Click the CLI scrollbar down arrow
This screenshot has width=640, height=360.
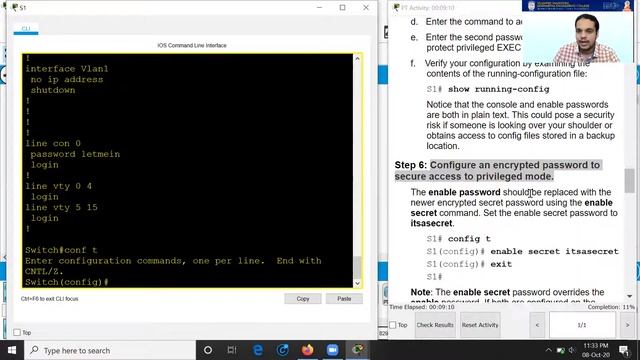coord(357,283)
